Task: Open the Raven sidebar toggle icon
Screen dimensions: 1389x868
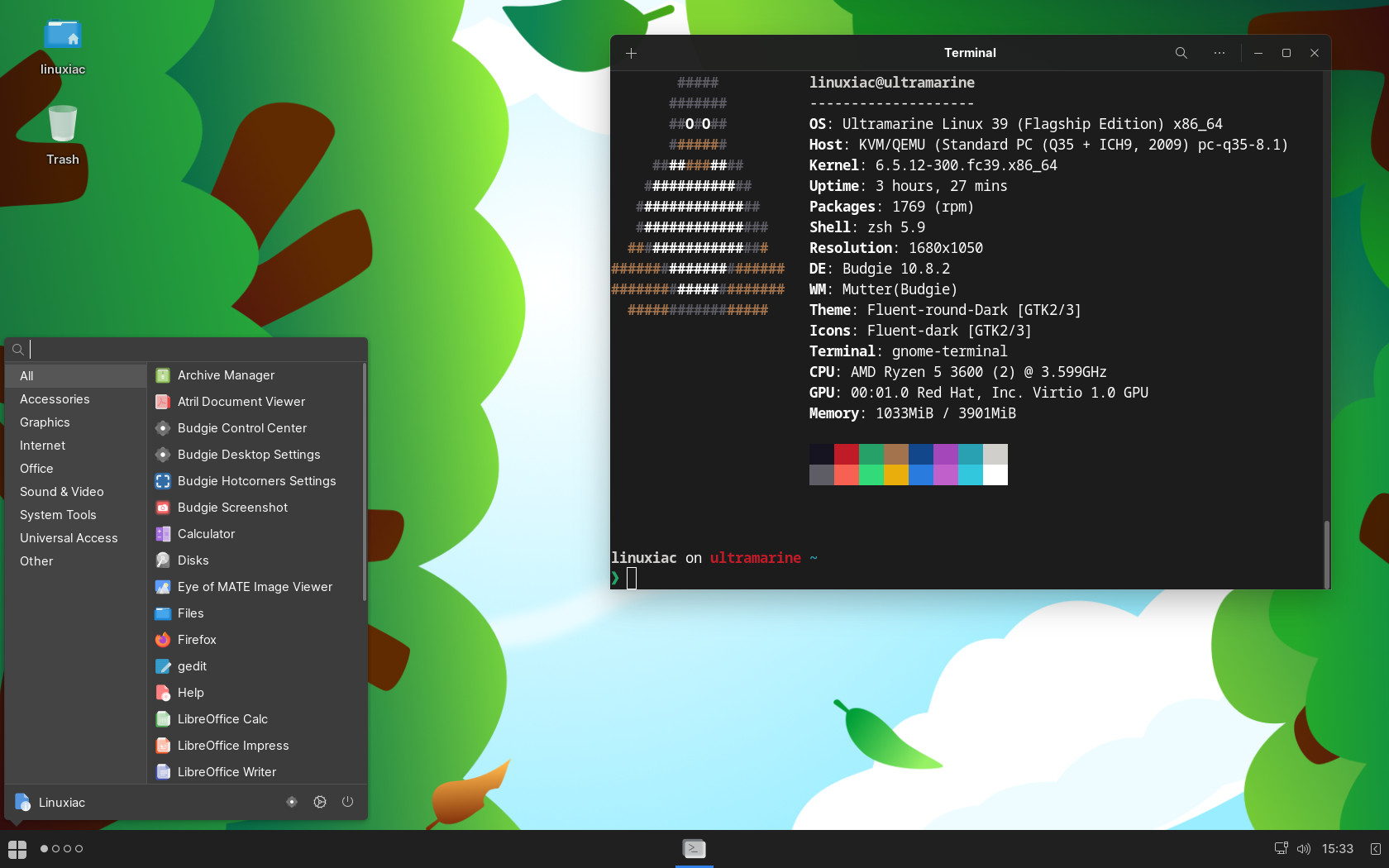Action: click(1375, 849)
